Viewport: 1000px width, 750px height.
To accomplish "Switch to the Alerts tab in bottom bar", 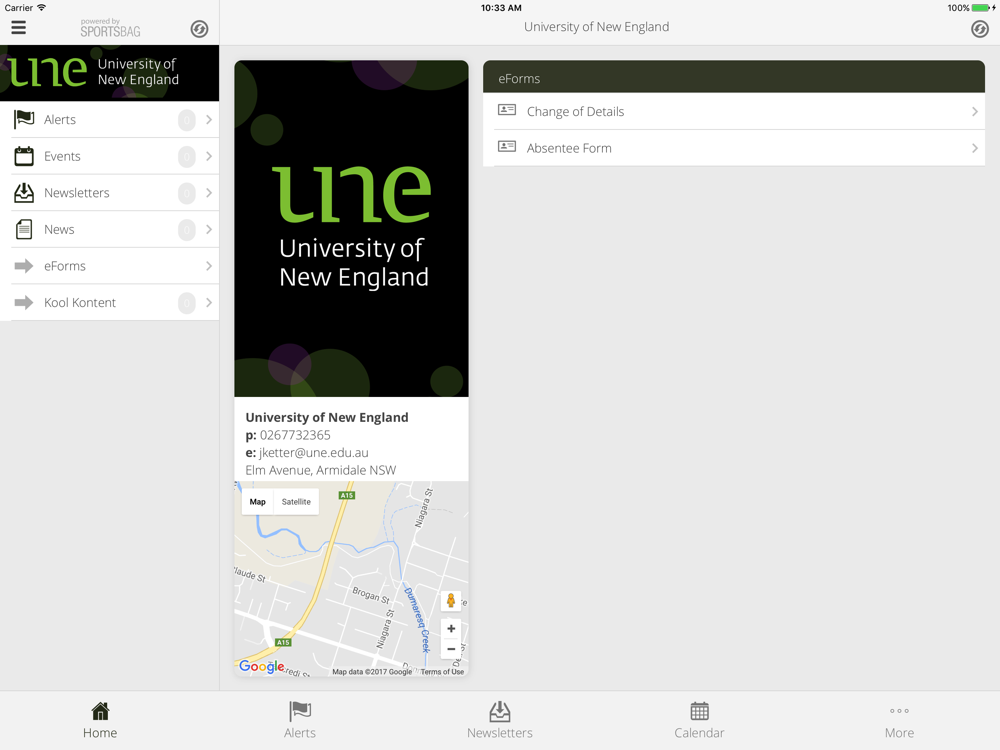I will click(x=300, y=721).
